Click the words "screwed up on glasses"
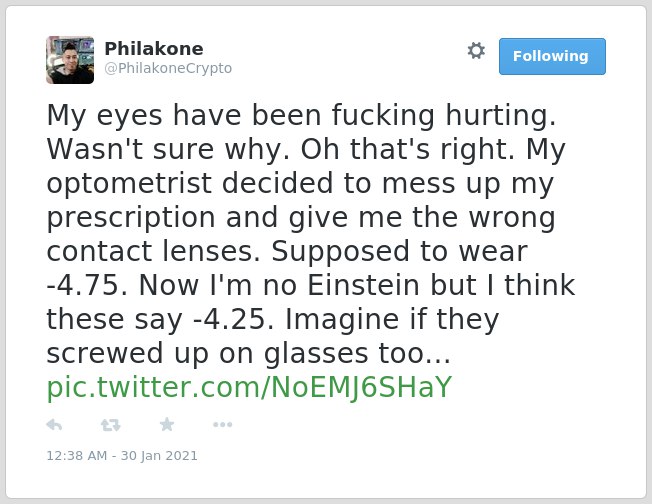 pos(207,353)
